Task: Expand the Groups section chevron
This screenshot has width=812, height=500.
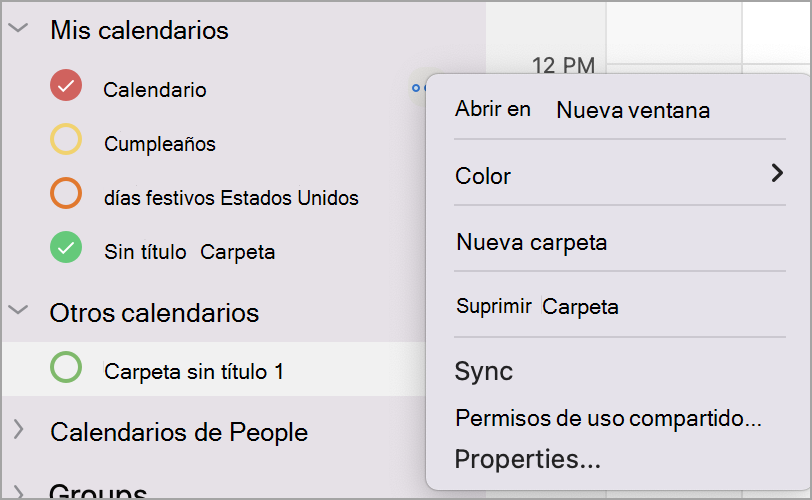Action: 19,491
